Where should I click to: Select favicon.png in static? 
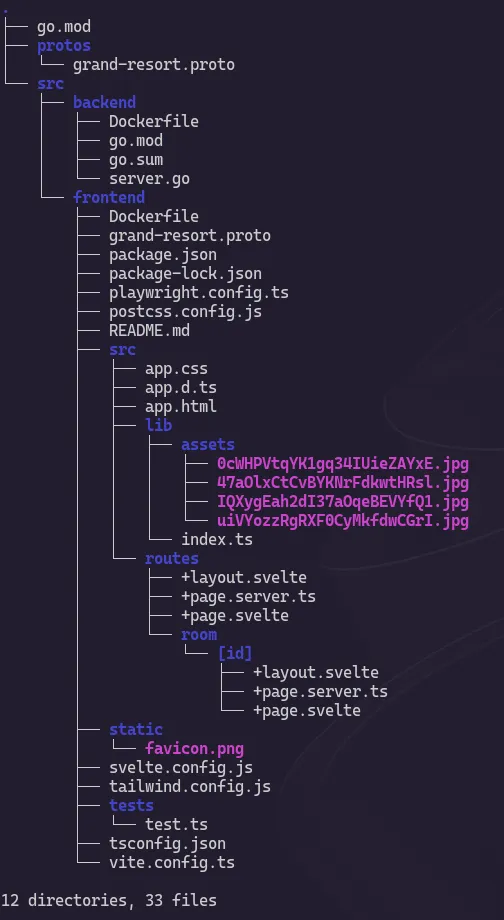pyautogui.click(x=194, y=749)
